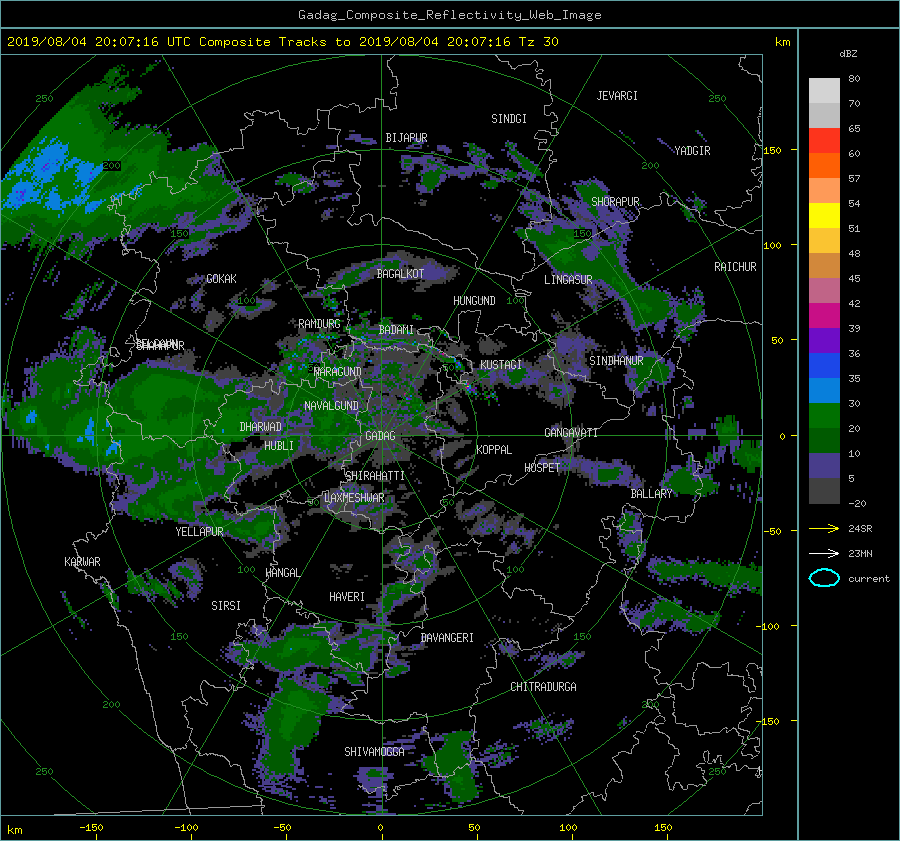Click the HOSPET city label

click(x=542, y=468)
